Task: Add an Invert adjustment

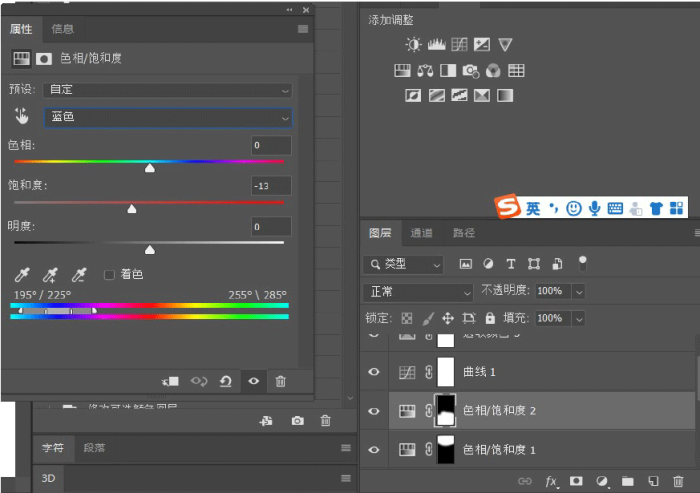Action: [x=413, y=96]
